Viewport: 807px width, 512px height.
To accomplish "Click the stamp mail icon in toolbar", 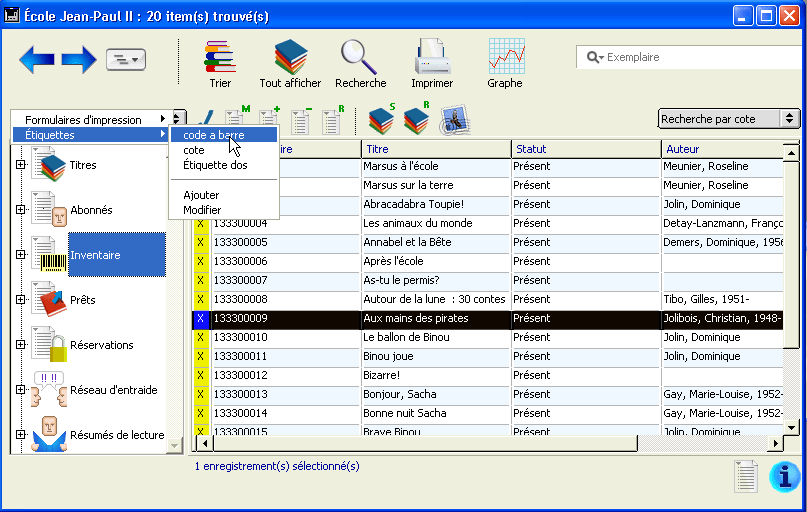I will (455, 120).
